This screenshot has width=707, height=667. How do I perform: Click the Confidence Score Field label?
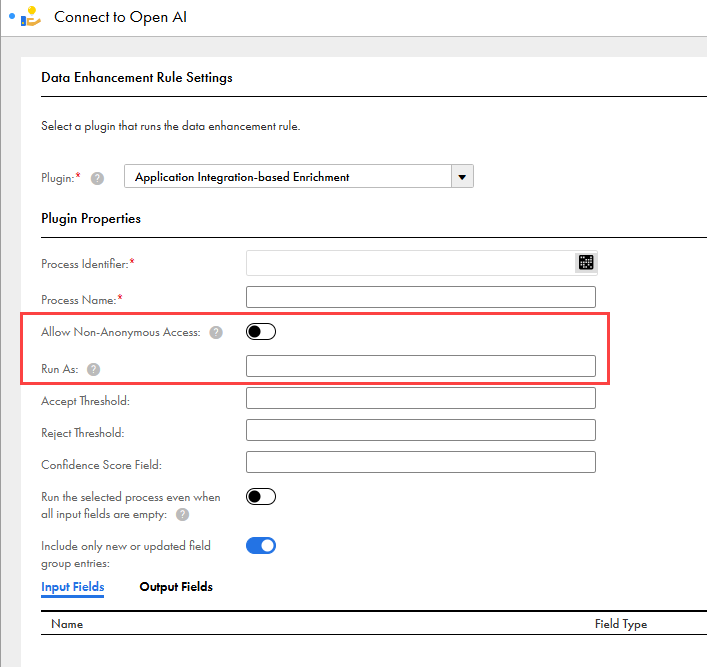coord(101,465)
